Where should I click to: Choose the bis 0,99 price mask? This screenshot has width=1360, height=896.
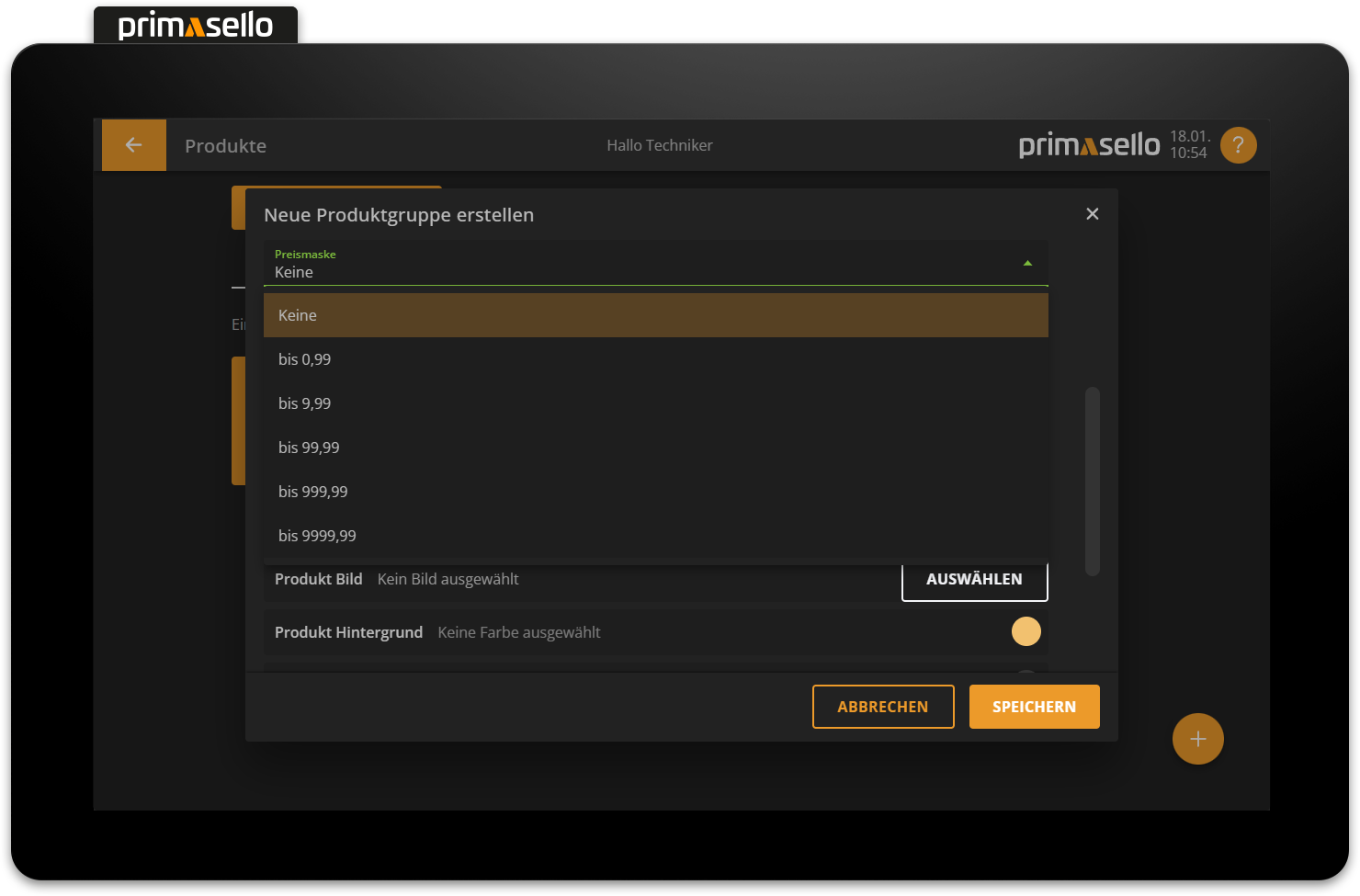pyautogui.click(x=655, y=359)
